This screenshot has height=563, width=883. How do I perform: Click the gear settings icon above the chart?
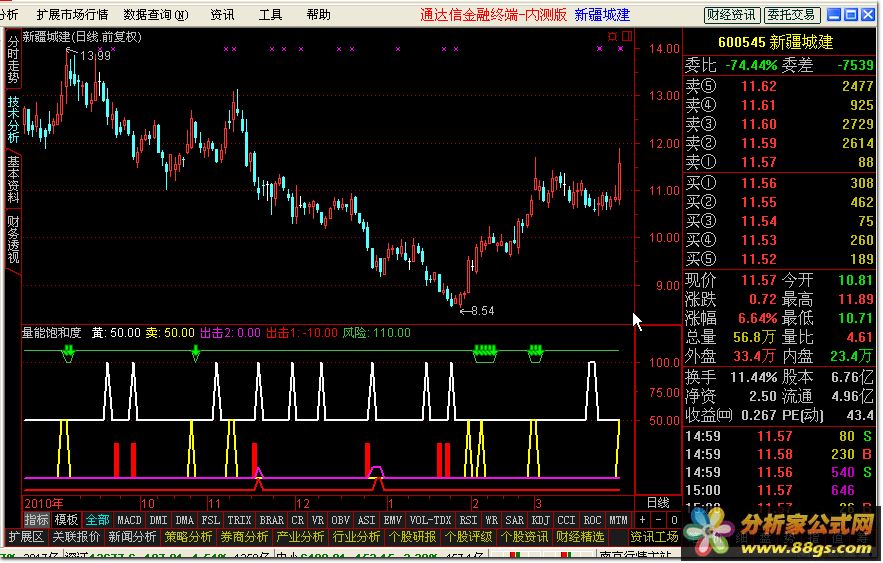click(x=612, y=37)
